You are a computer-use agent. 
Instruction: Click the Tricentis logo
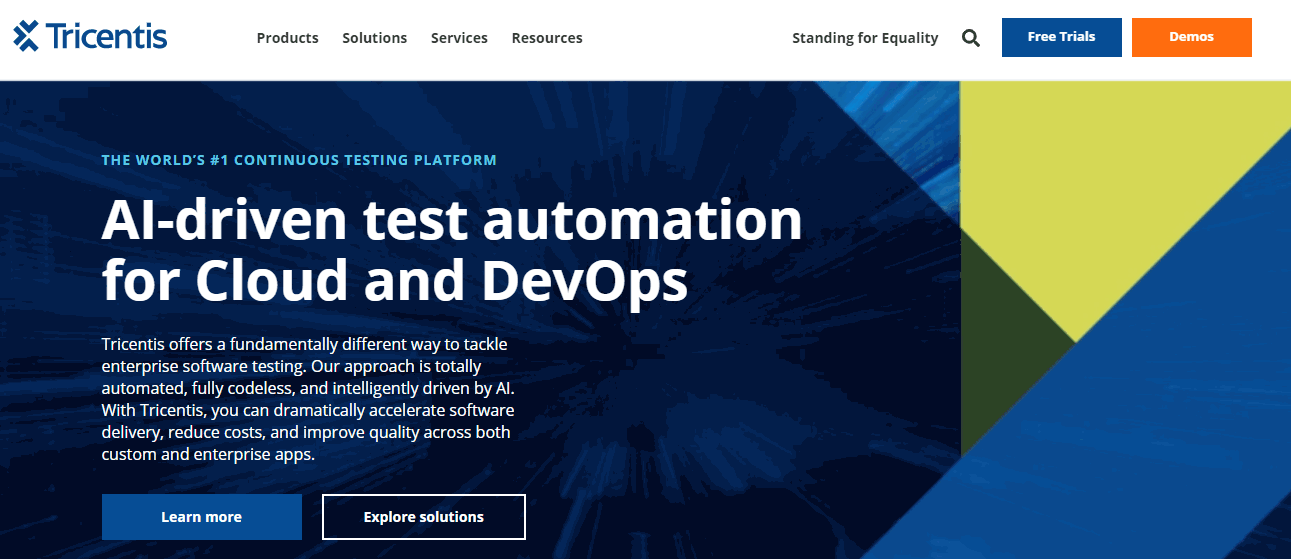(90, 36)
